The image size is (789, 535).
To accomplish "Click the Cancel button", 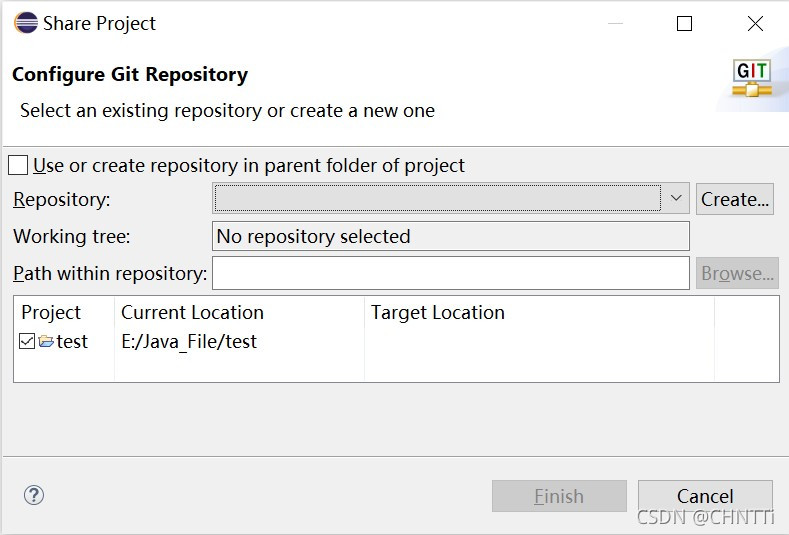I will [705, 496].
